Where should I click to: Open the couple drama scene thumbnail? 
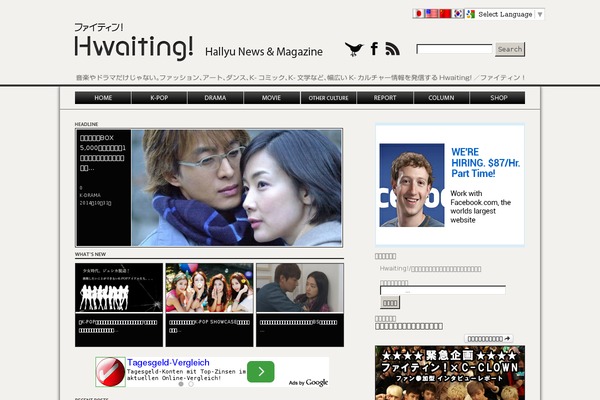pos(300,287)
